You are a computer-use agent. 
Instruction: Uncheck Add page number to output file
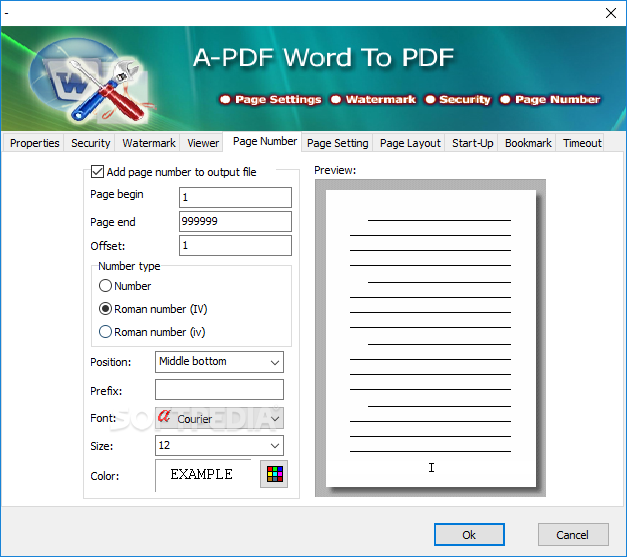[x=97, y=172]
